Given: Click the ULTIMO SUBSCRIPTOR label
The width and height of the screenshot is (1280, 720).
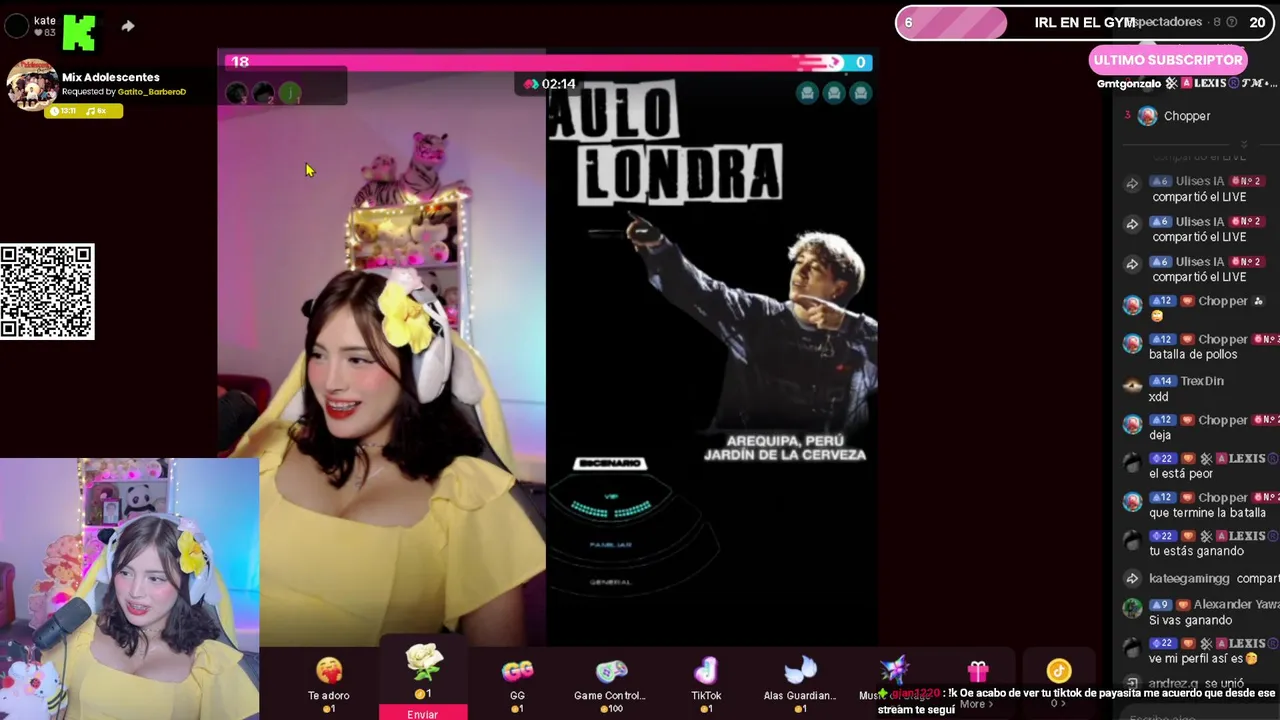Looking at the screenshot, I should coord(1168,60).
